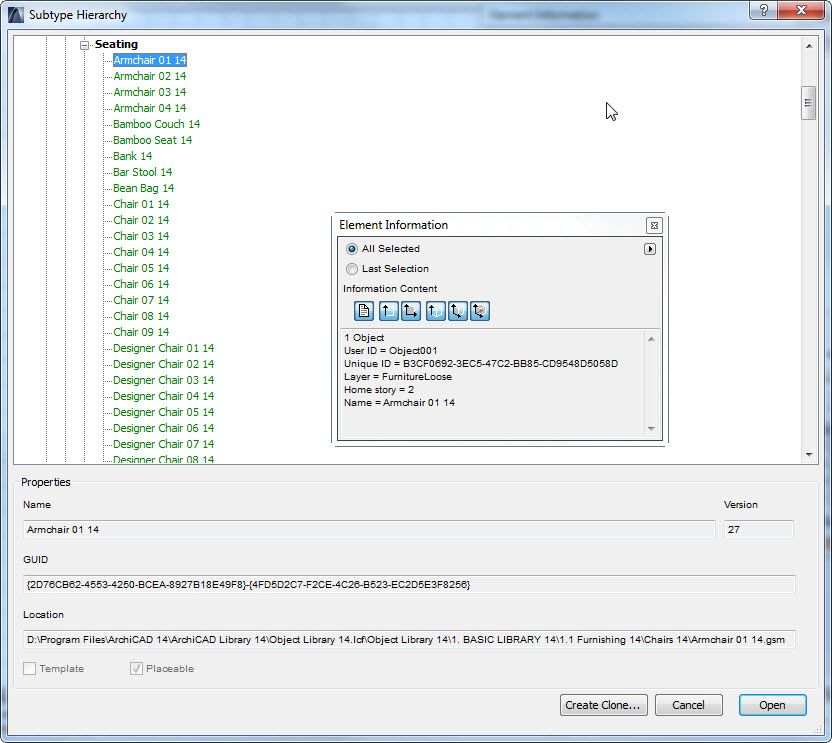This screenshot has width=832, height=743.
Task: Toggle the 3D Height information icon
Action: [436, 310]
